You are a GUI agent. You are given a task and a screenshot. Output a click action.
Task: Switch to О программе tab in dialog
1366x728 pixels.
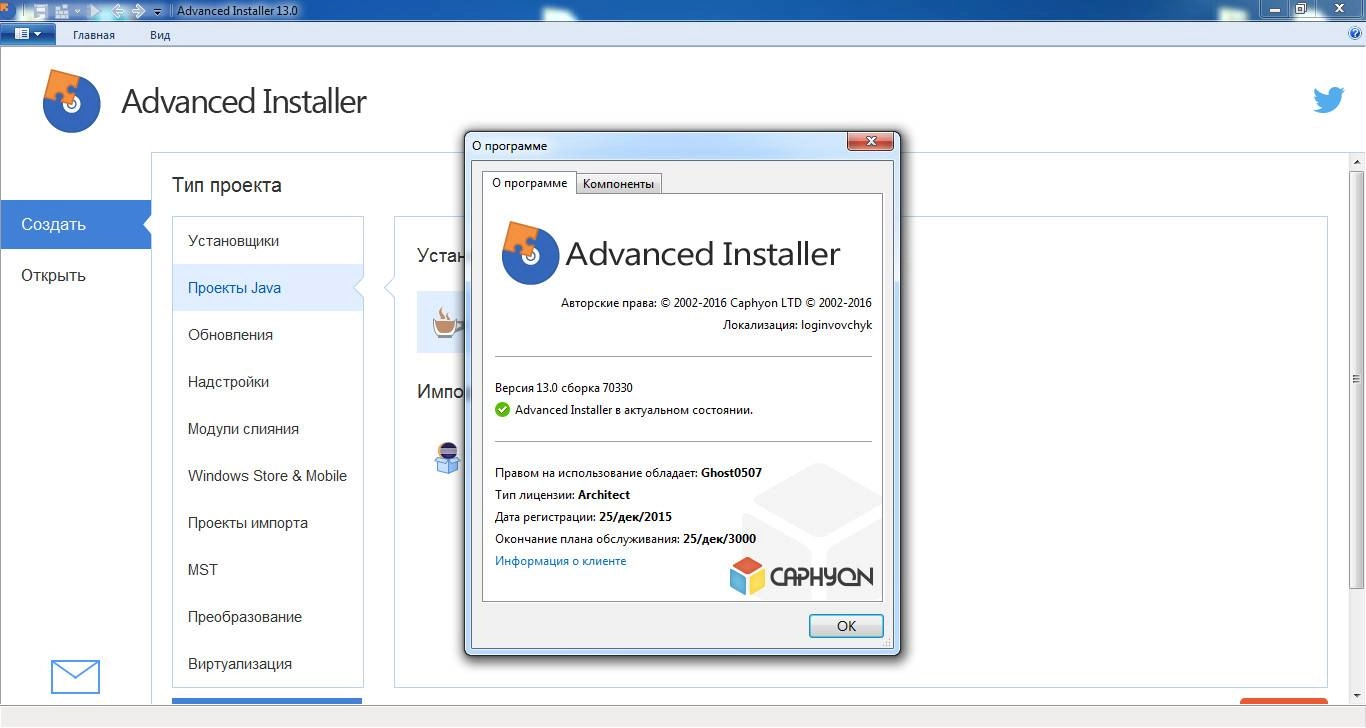530,183
